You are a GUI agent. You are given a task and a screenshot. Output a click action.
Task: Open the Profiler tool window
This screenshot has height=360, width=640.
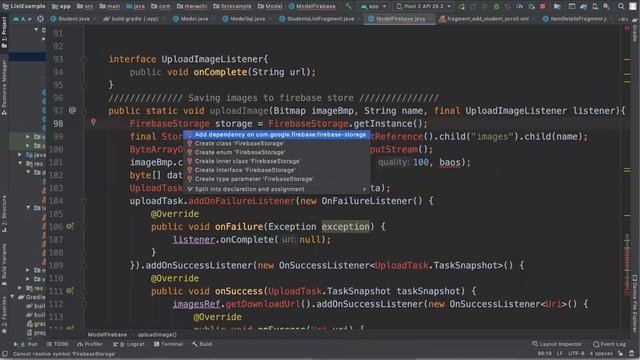[90, 344]
